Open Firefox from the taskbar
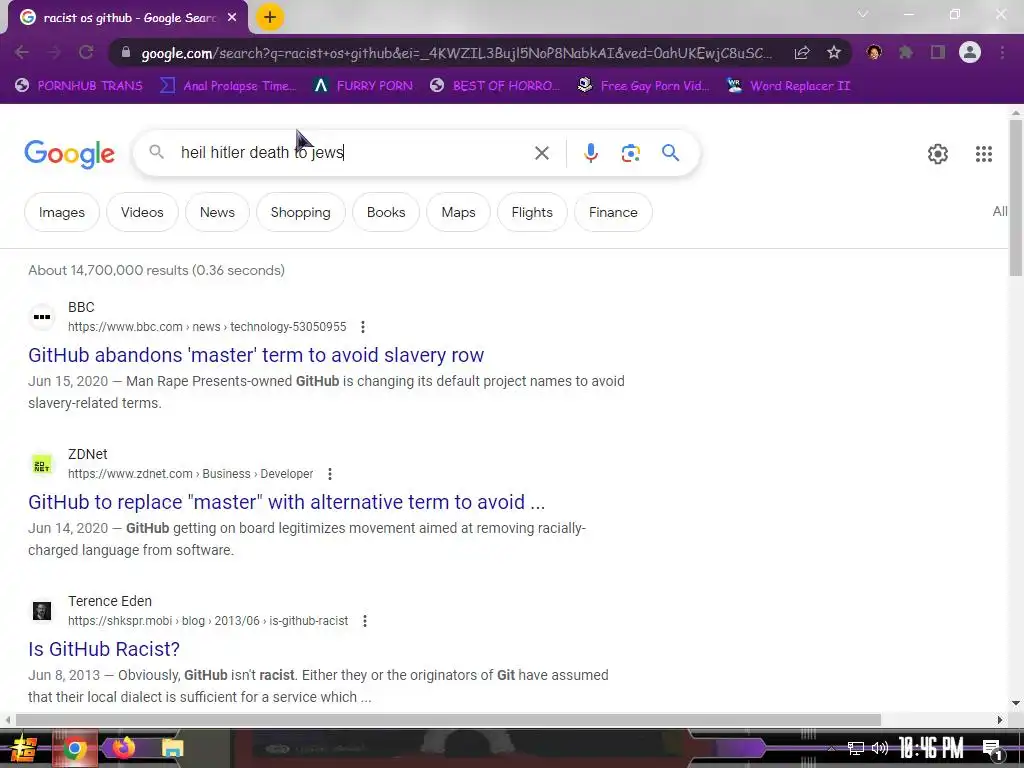 tap(123, 748)
